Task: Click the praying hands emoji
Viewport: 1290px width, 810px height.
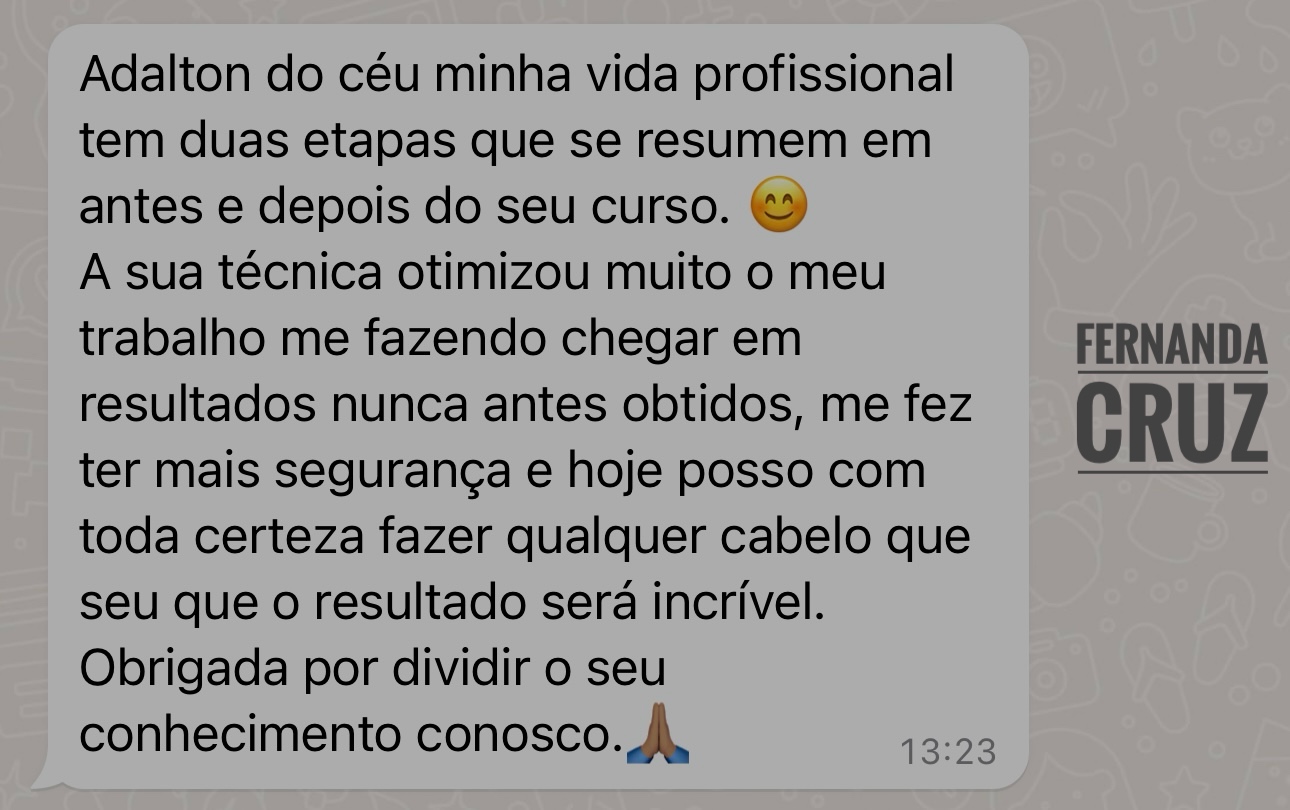Action: (x=657, y=734)
